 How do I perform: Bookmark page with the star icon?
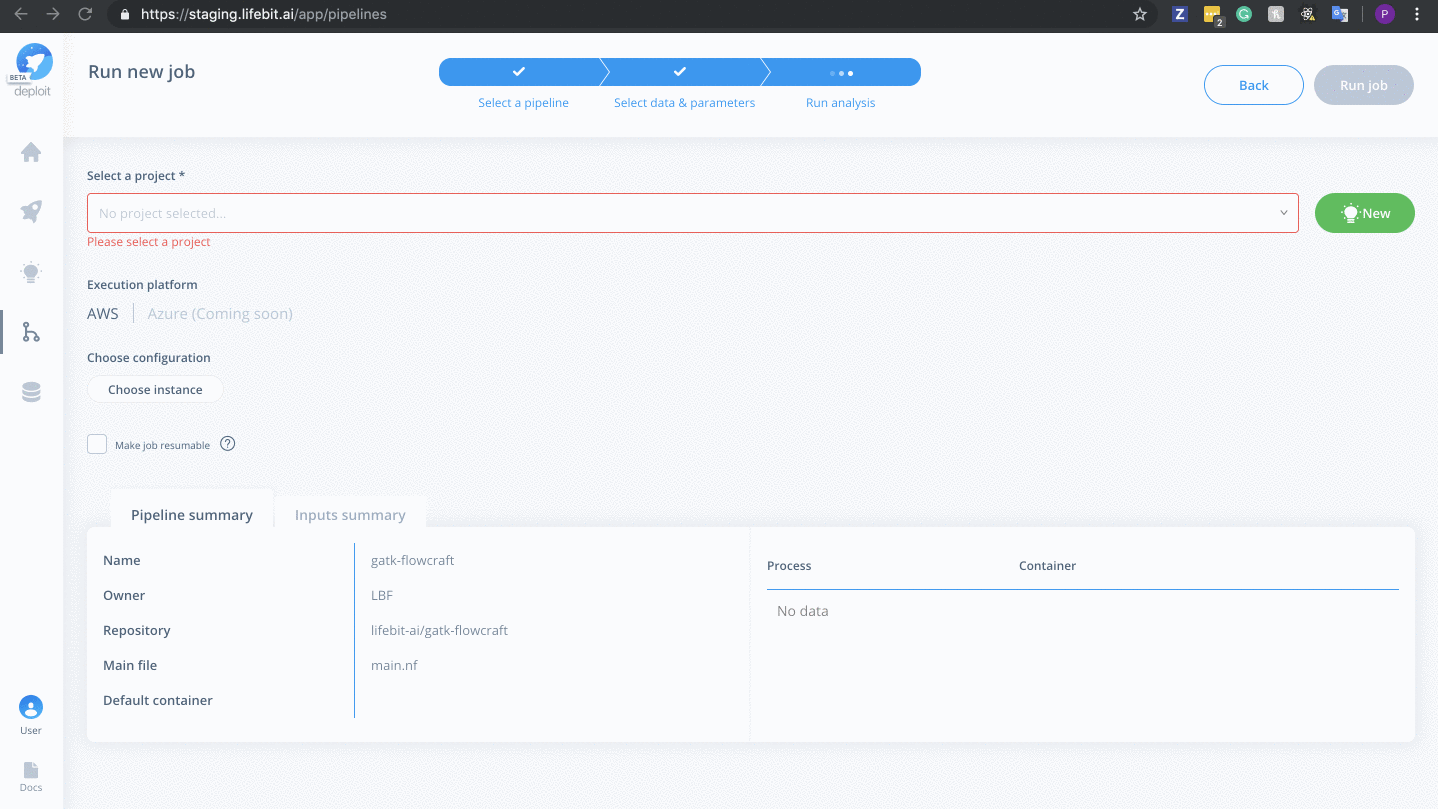point(1140,14)
